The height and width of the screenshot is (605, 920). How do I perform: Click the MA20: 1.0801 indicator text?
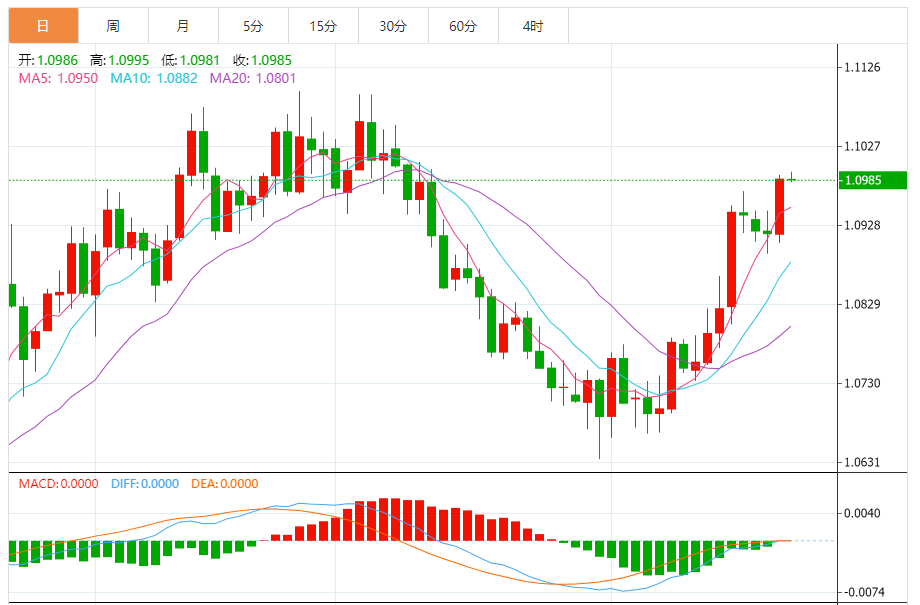[253, 78]
